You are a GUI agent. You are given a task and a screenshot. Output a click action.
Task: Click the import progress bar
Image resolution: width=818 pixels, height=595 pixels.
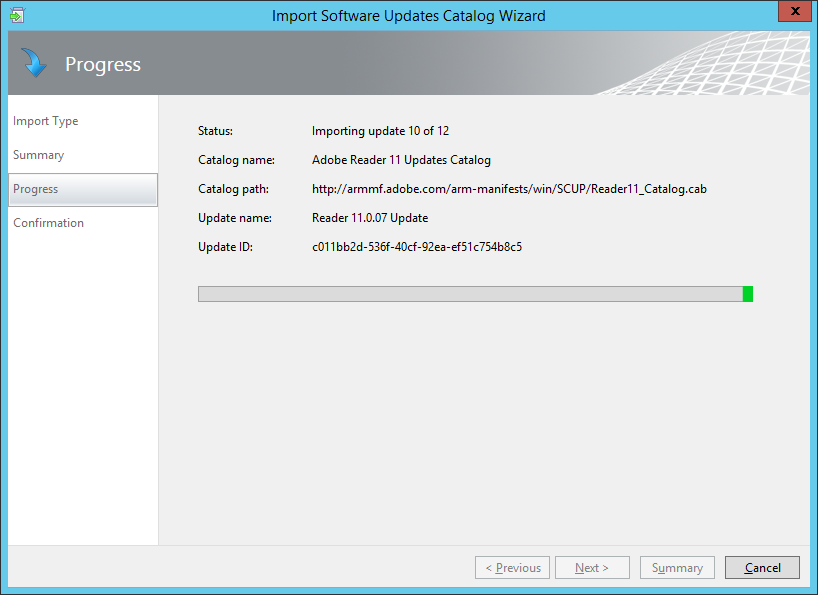point(475,294)
